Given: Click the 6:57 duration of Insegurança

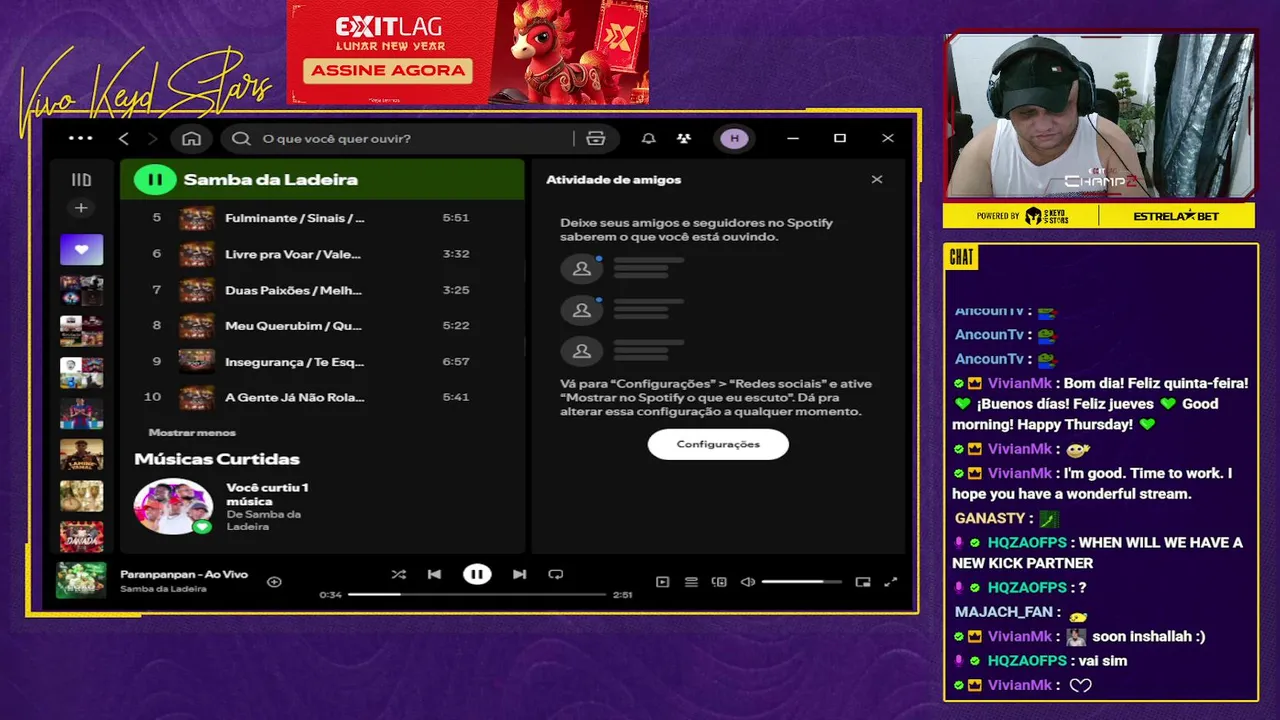Looking at the screenshot, I should 456,361.
